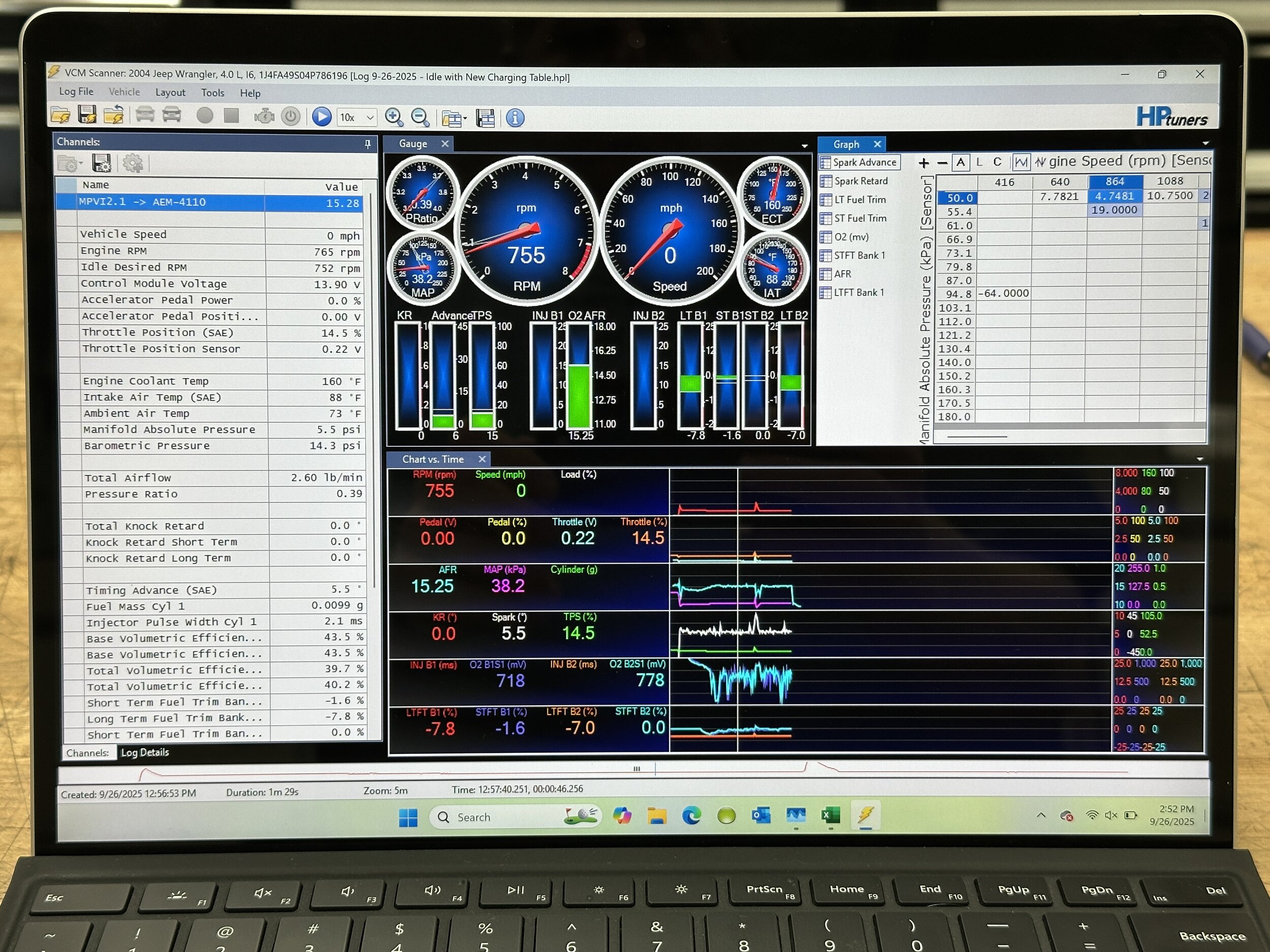Open the 10x playback speed dropdown
The width and height of the screenshot is (1270, 952).
point(370,118)
